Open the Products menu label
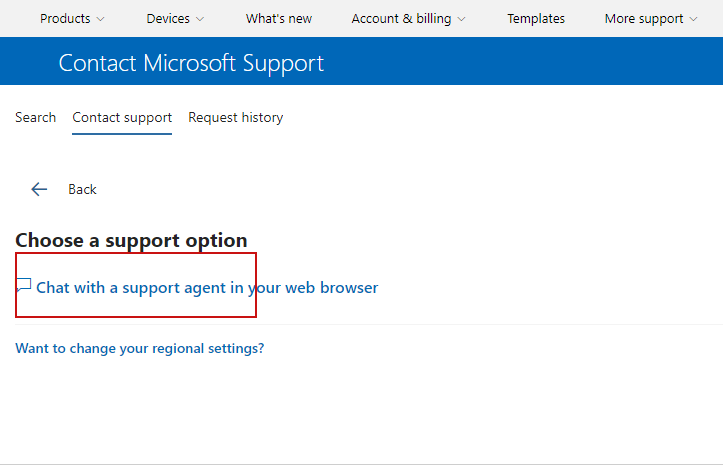 [x=65, y=19]
